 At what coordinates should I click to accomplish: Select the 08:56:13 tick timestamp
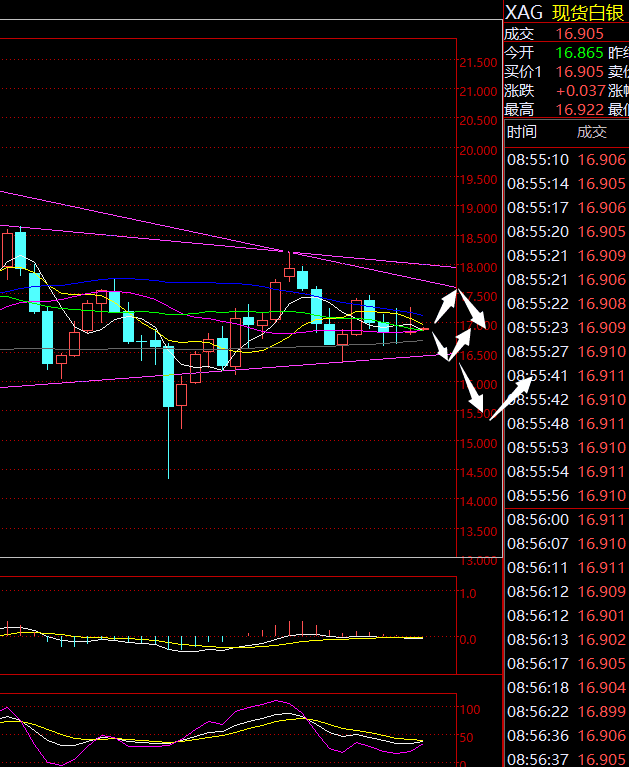pyautogui.click(x=538, y=639)
